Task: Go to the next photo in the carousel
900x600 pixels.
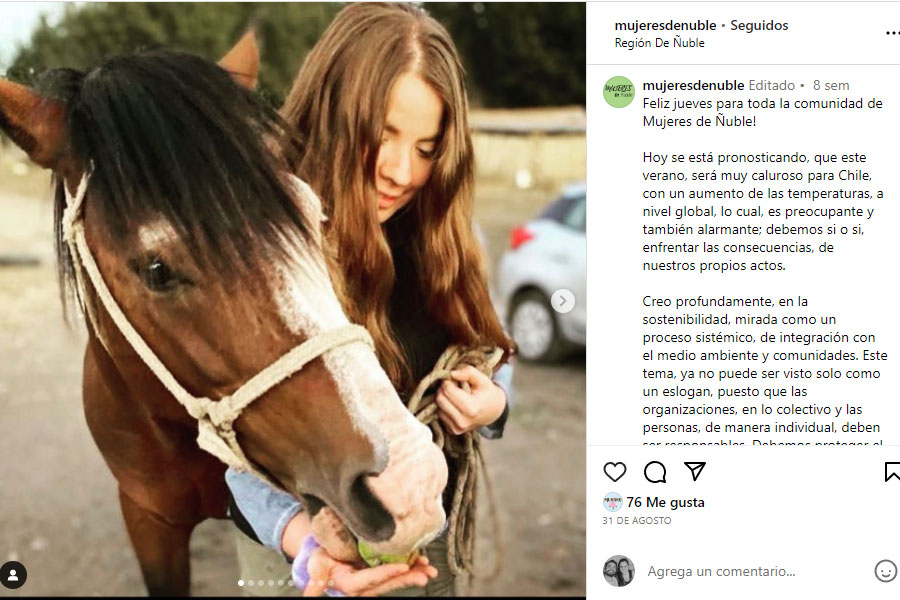Action: 563,300
